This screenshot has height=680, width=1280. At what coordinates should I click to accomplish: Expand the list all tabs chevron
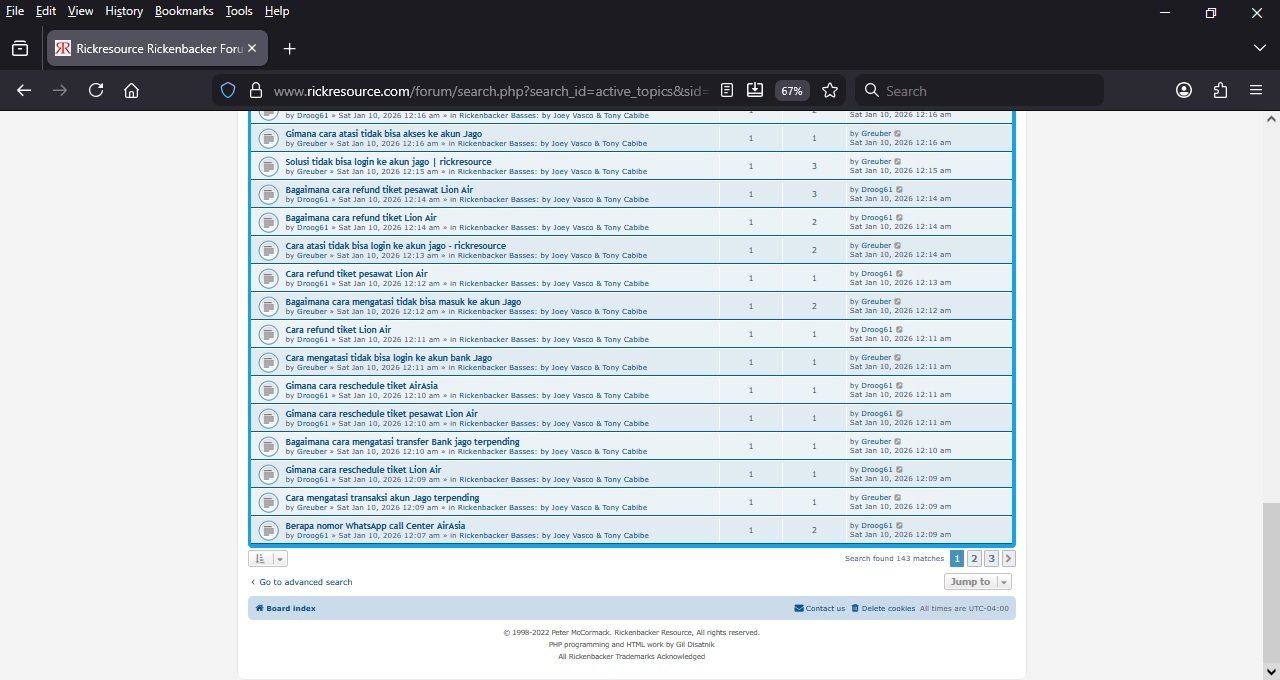pyautogui.click(x=1259, y=48)
